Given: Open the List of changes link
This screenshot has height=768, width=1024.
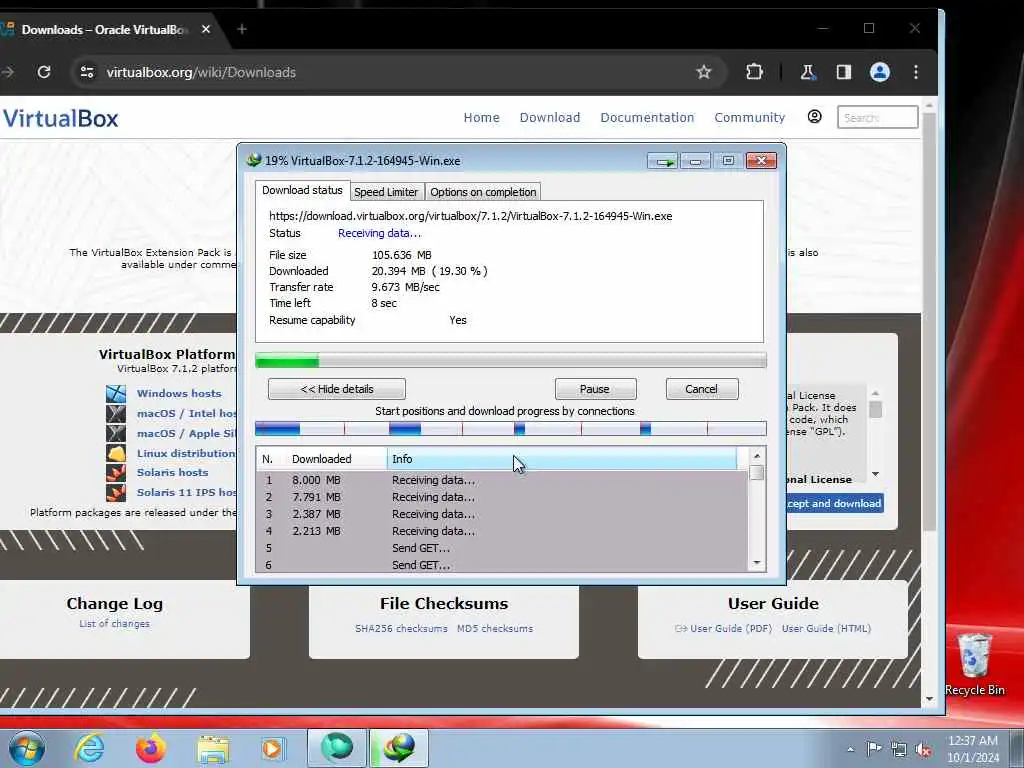Looking at the screenshot, I should 114,624.
